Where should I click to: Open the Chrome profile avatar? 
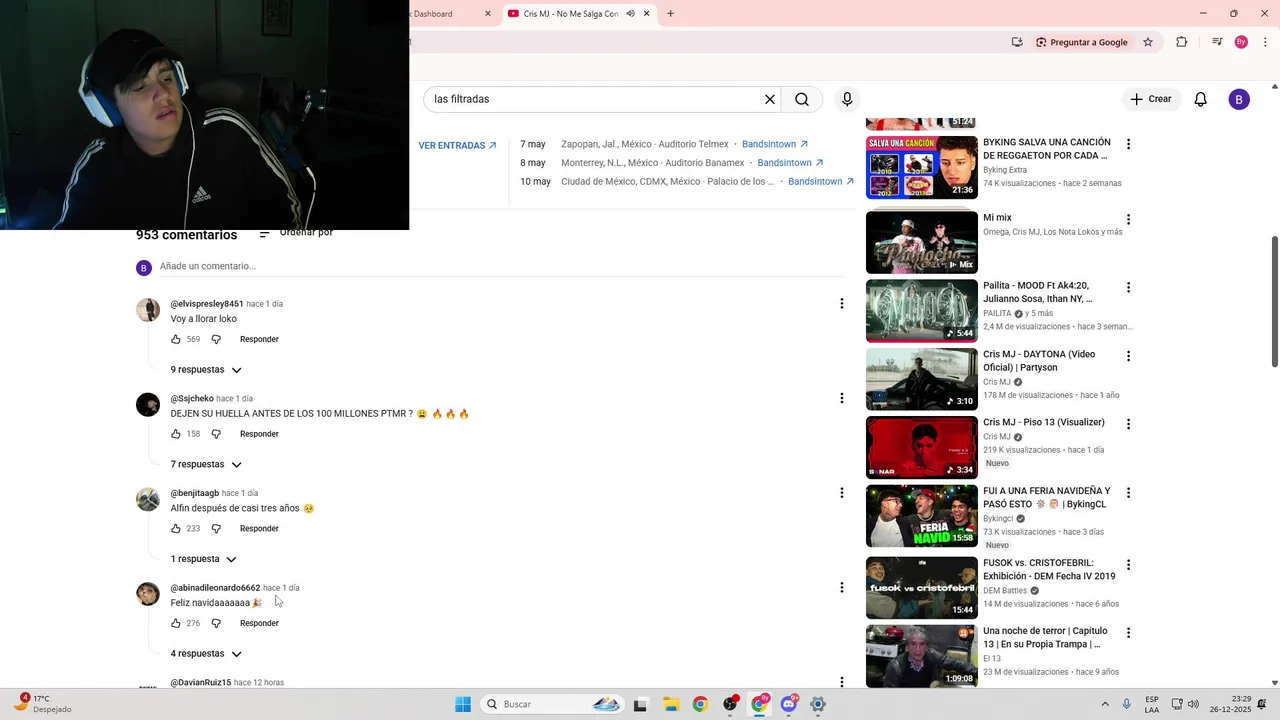coord(1241,42)
